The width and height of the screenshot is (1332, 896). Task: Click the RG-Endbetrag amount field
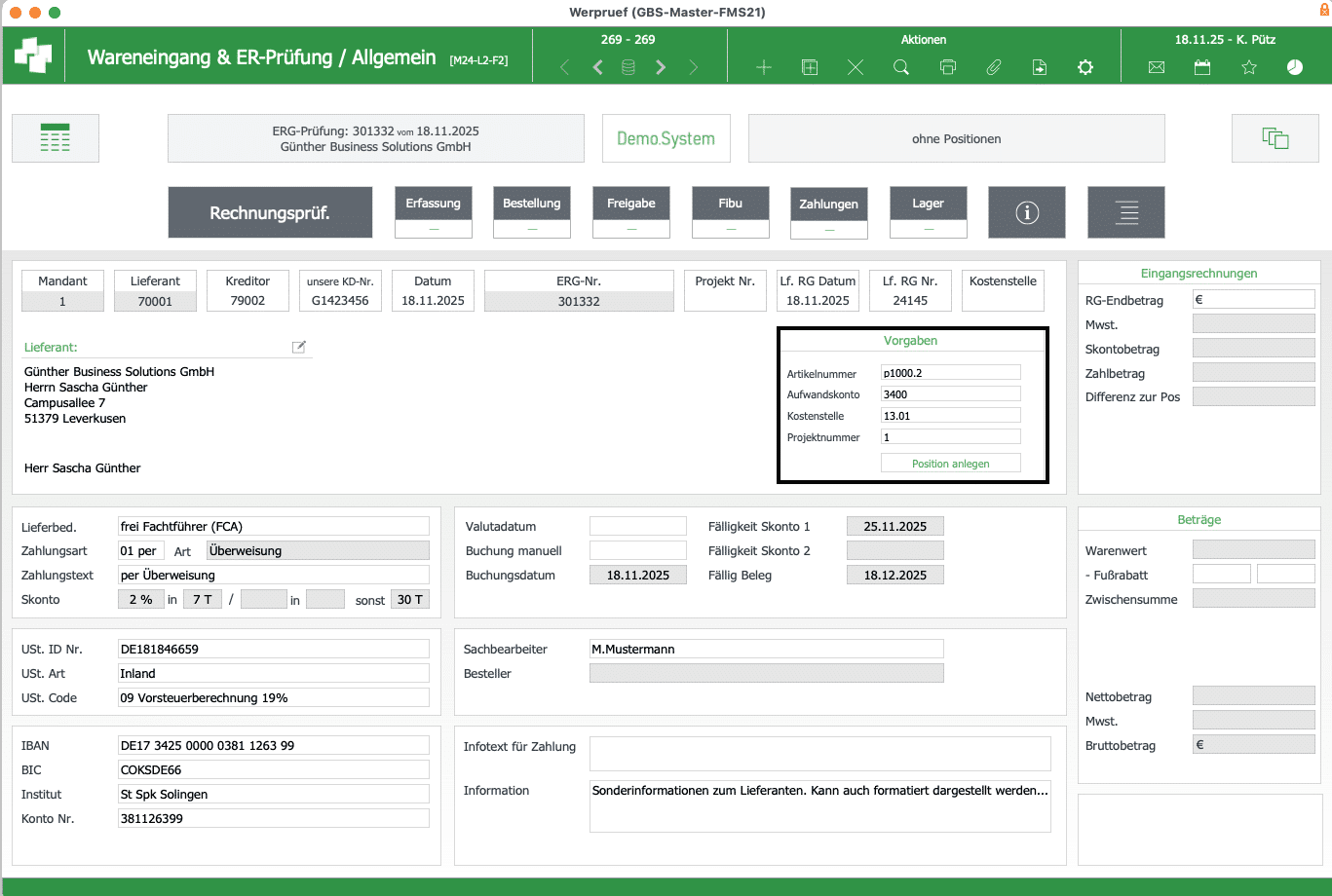point(1253,300)
